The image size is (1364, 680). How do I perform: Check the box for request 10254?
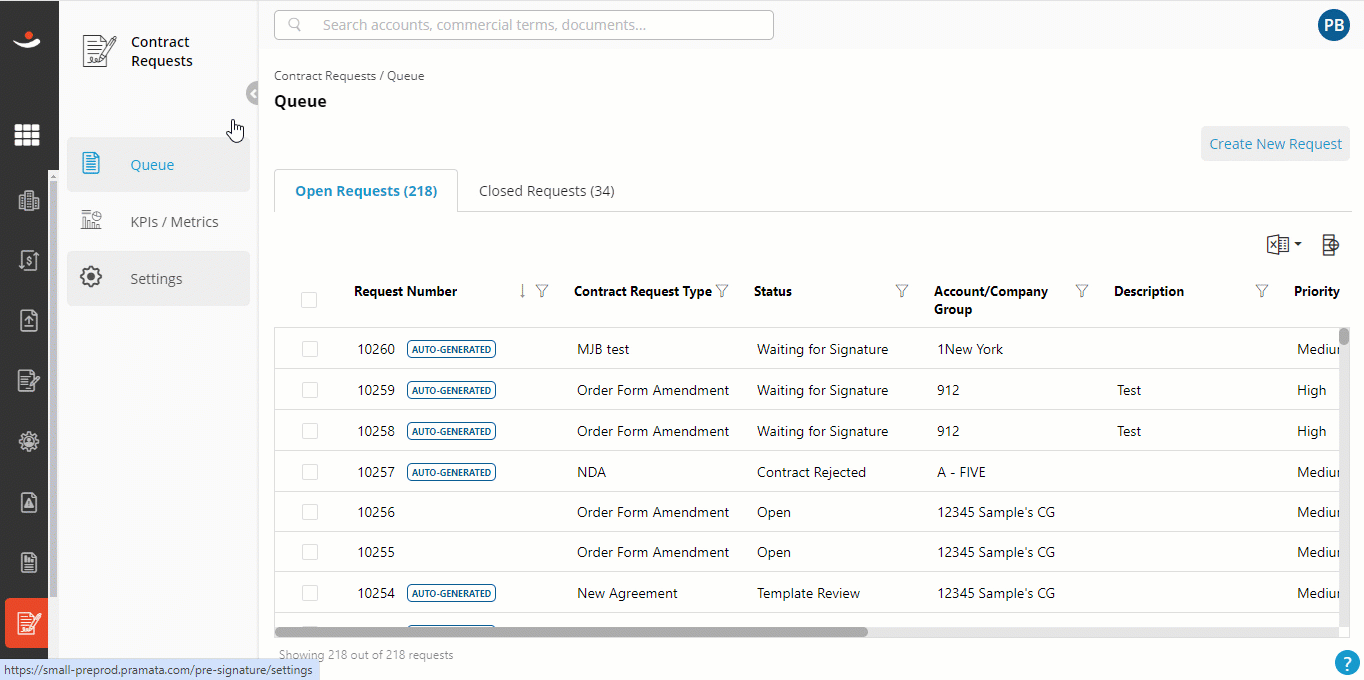point(310,593)
